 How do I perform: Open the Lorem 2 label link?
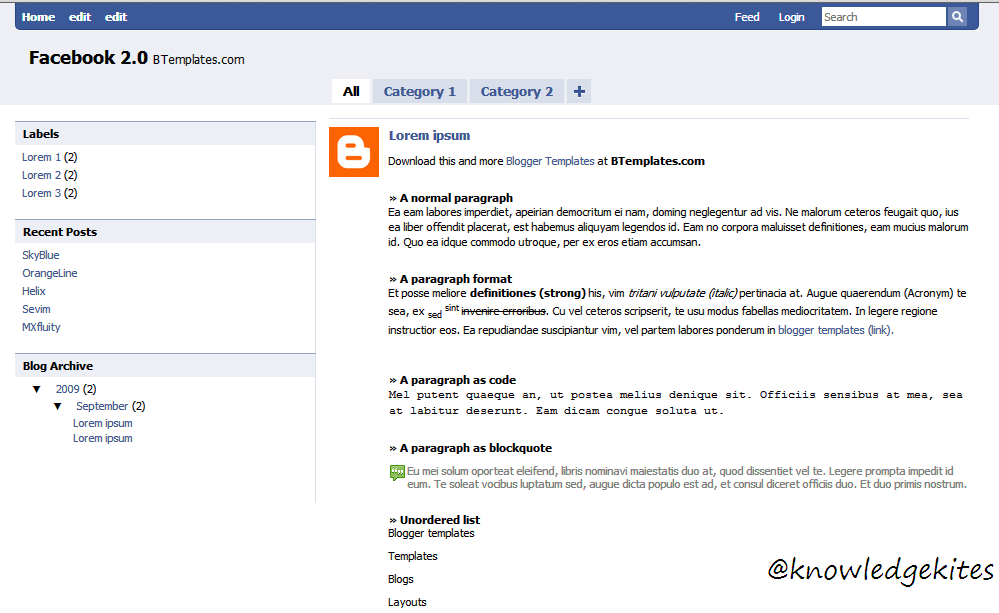(x=41, y=175)
